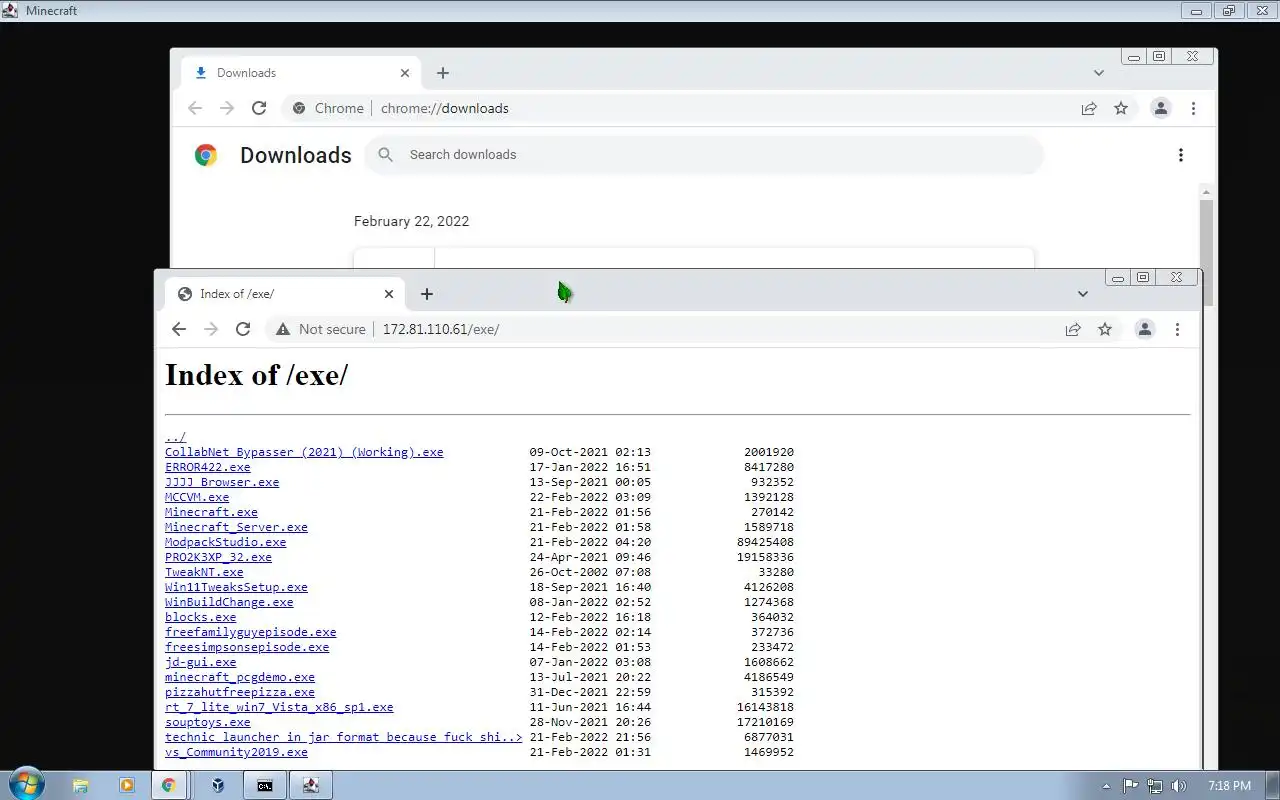The image size is (1280, 800).
Task: Share the 172.81.110.61/exe/ page
Action: pos(1073,329)
